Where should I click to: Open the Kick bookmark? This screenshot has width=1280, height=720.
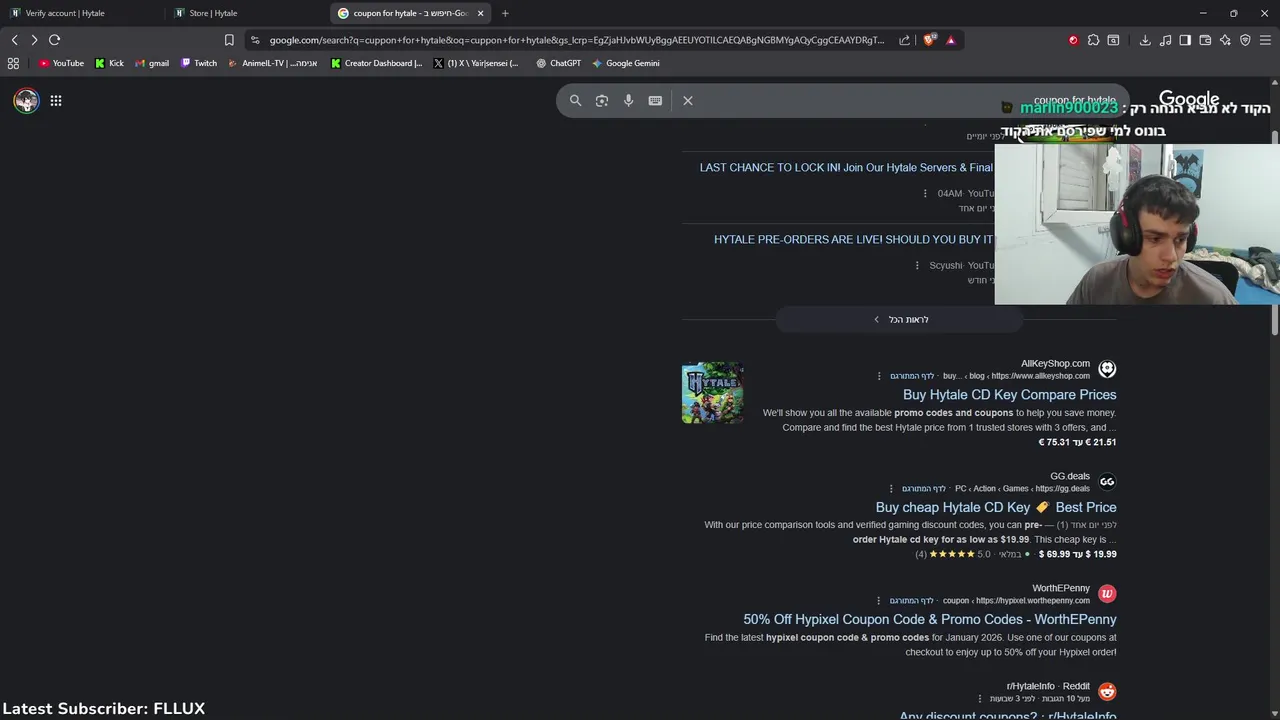[x=109, y=63]
